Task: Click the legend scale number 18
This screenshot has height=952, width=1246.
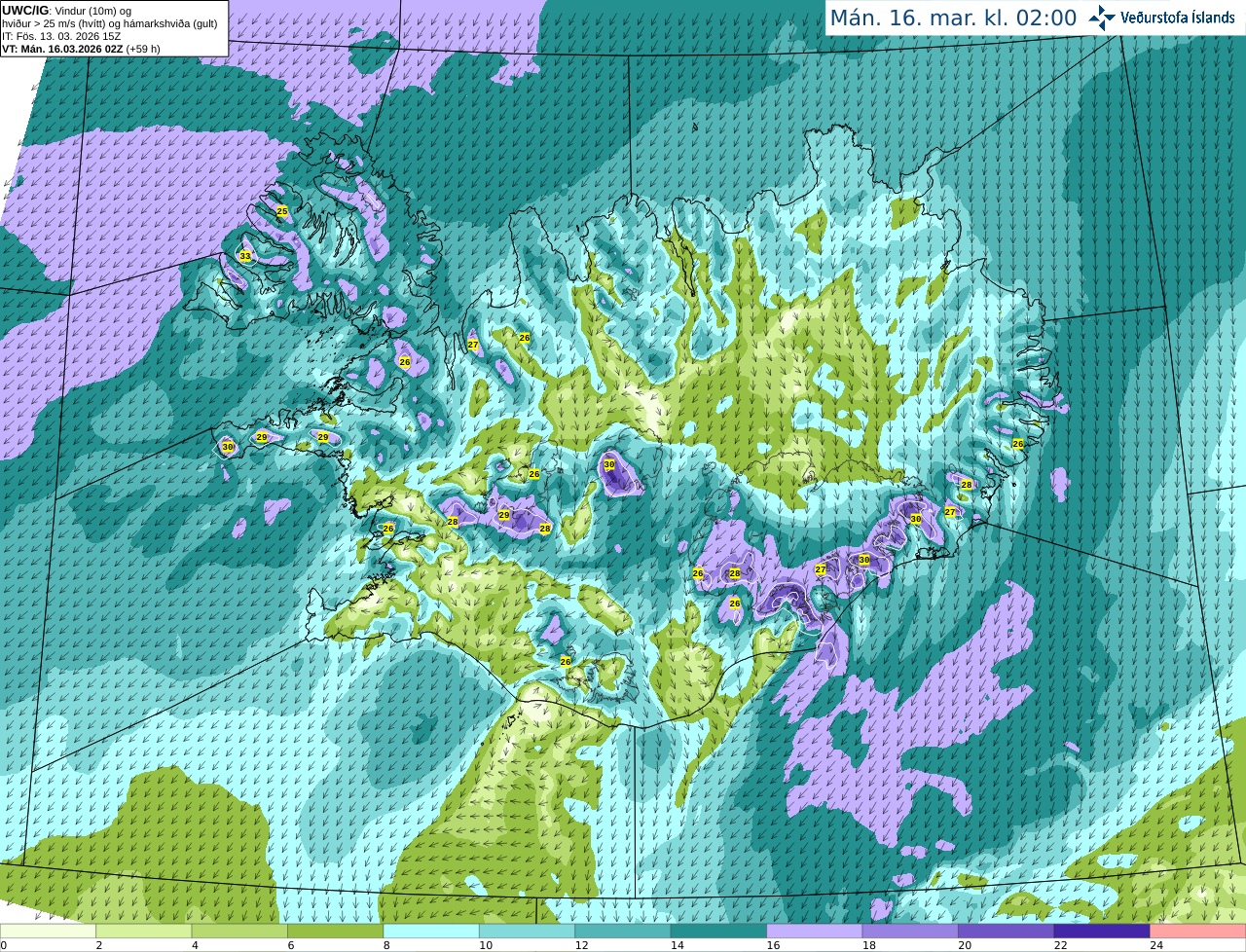Action: 869,945
